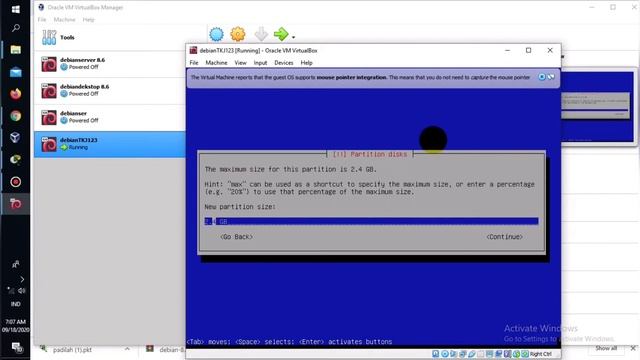Click the shared folders status bar icon
The width and height of the screenshot is (640, 360).
click(x=481, y=354)
